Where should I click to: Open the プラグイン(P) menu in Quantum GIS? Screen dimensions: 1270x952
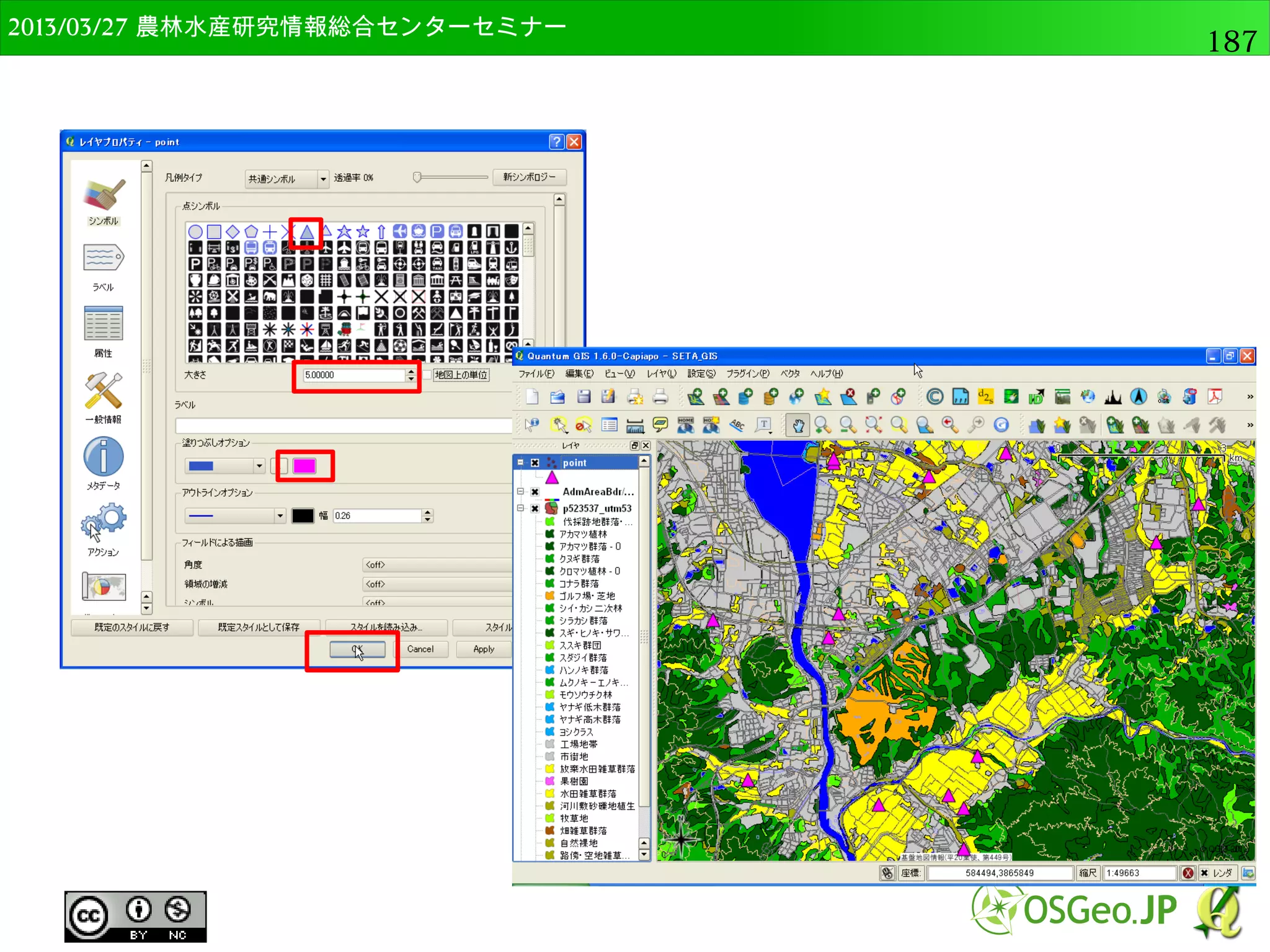pos(748,374)
